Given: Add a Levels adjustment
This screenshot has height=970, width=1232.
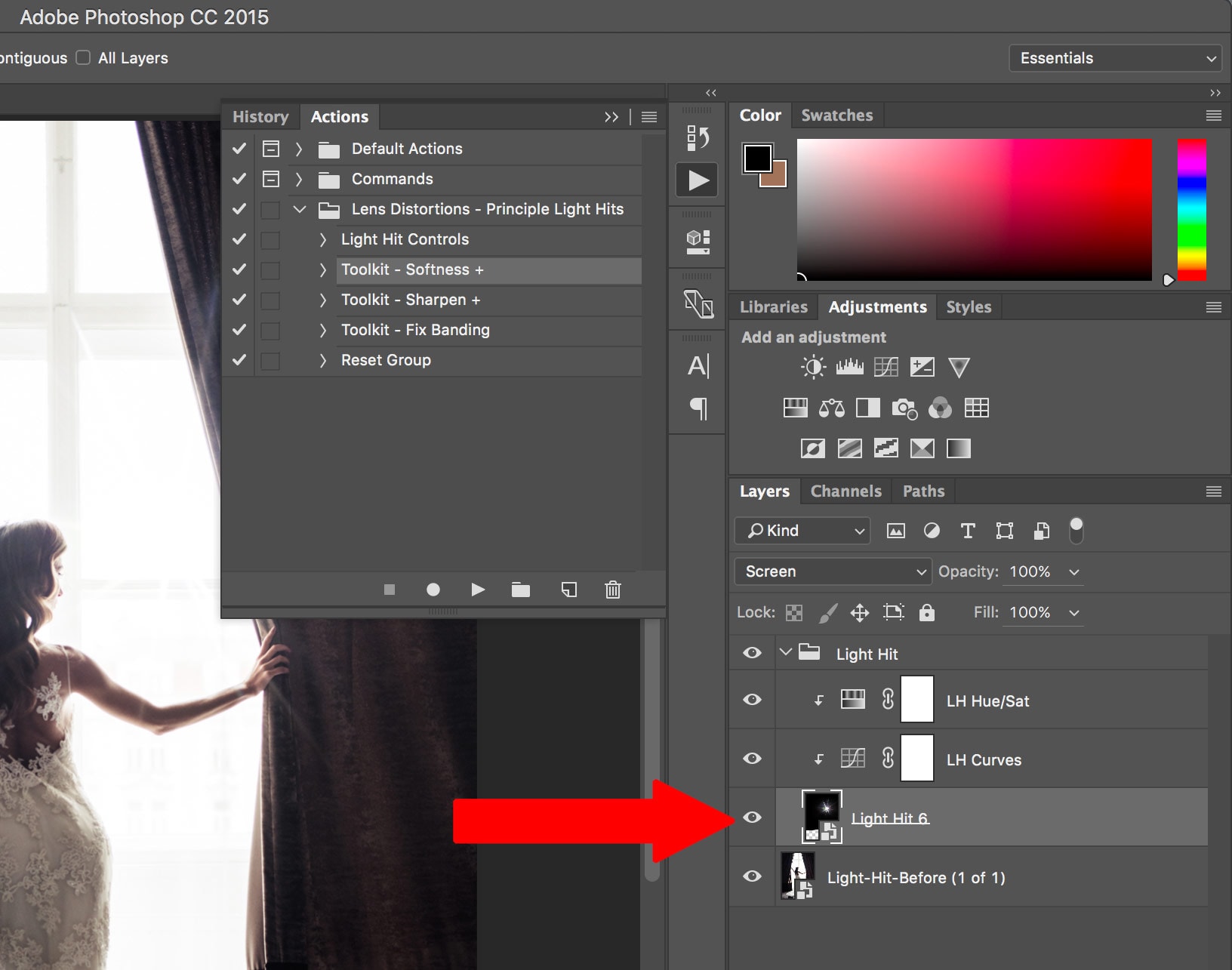Looking at the screenshot, I should click(849, 368).
